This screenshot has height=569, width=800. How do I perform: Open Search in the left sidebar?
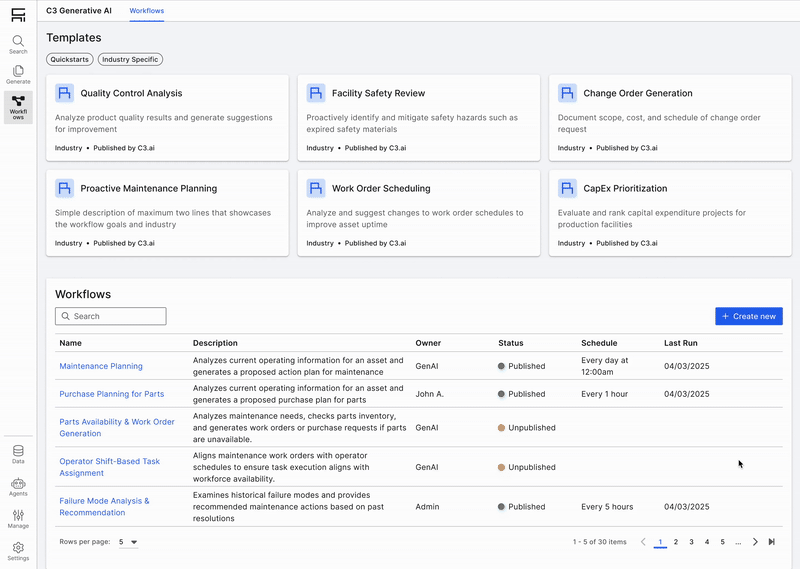tap(18, 44)
